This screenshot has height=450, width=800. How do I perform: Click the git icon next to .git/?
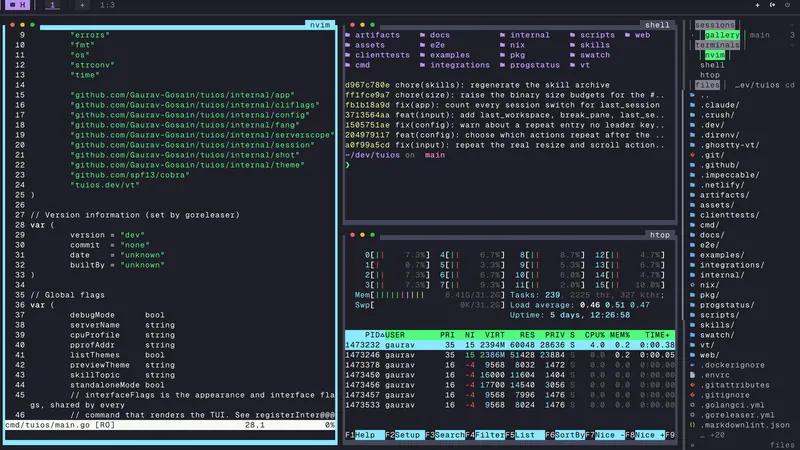click(692, 155)
